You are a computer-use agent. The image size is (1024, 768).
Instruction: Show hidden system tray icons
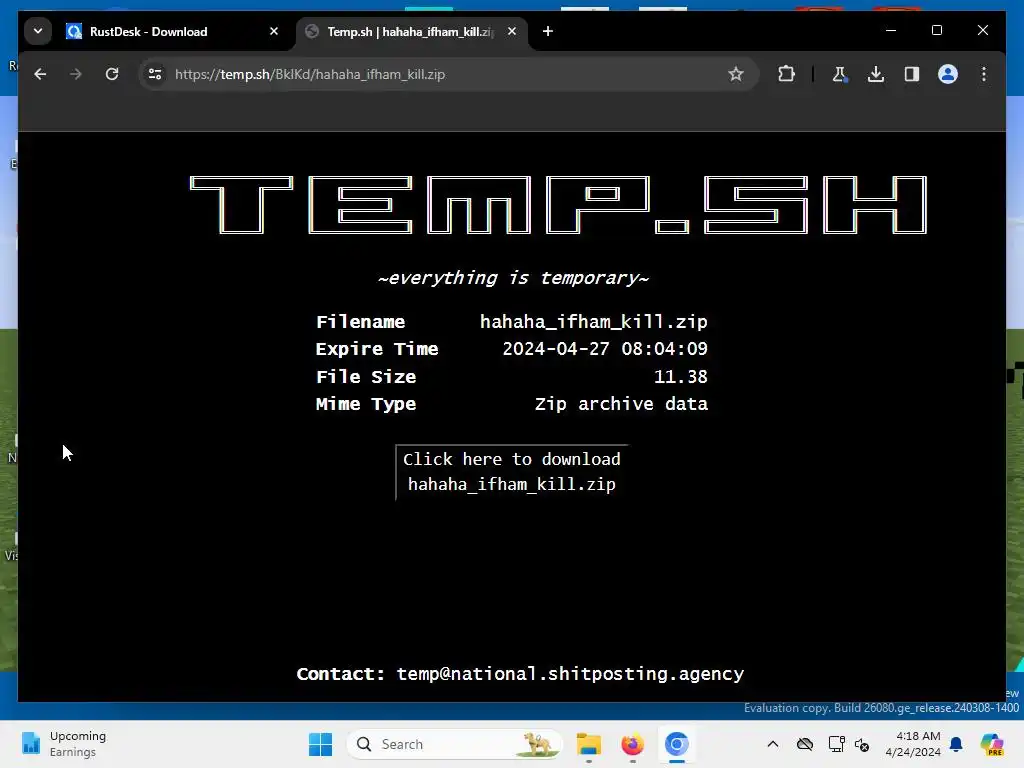coord(773,744)
